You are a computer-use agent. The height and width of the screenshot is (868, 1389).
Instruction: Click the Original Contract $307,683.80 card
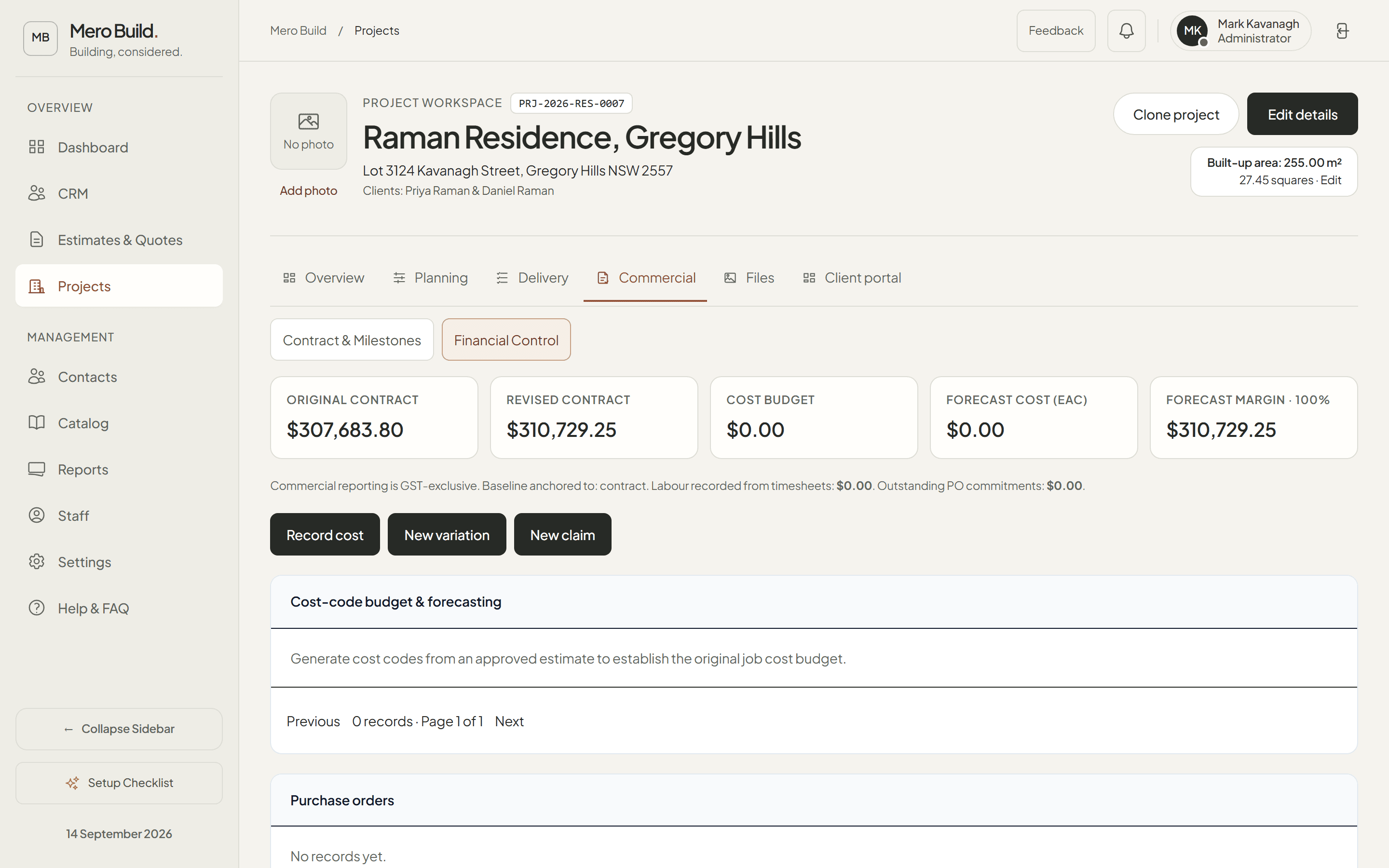[x=374, y=417]
